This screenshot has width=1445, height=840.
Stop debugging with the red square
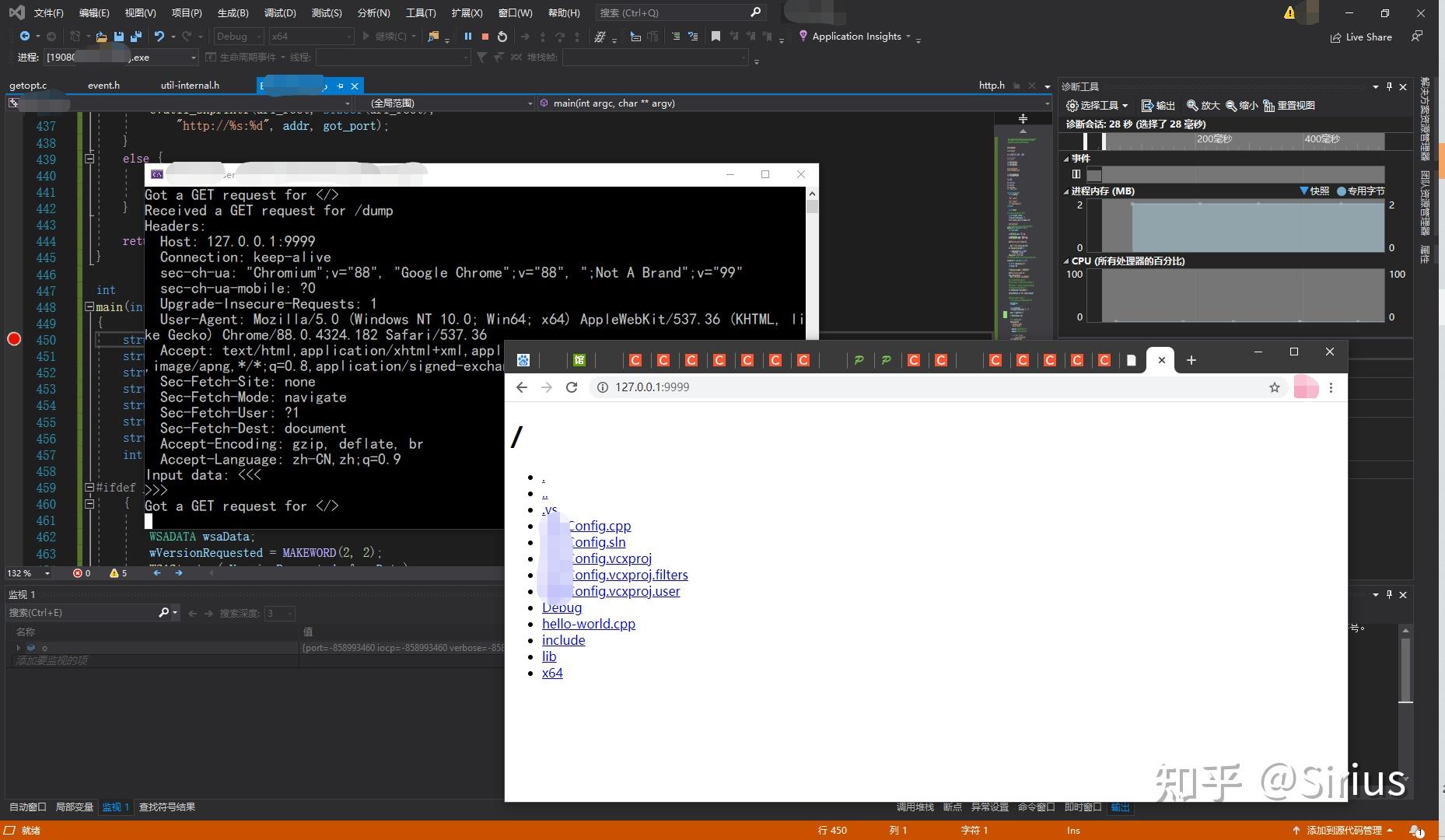(485, 37)
